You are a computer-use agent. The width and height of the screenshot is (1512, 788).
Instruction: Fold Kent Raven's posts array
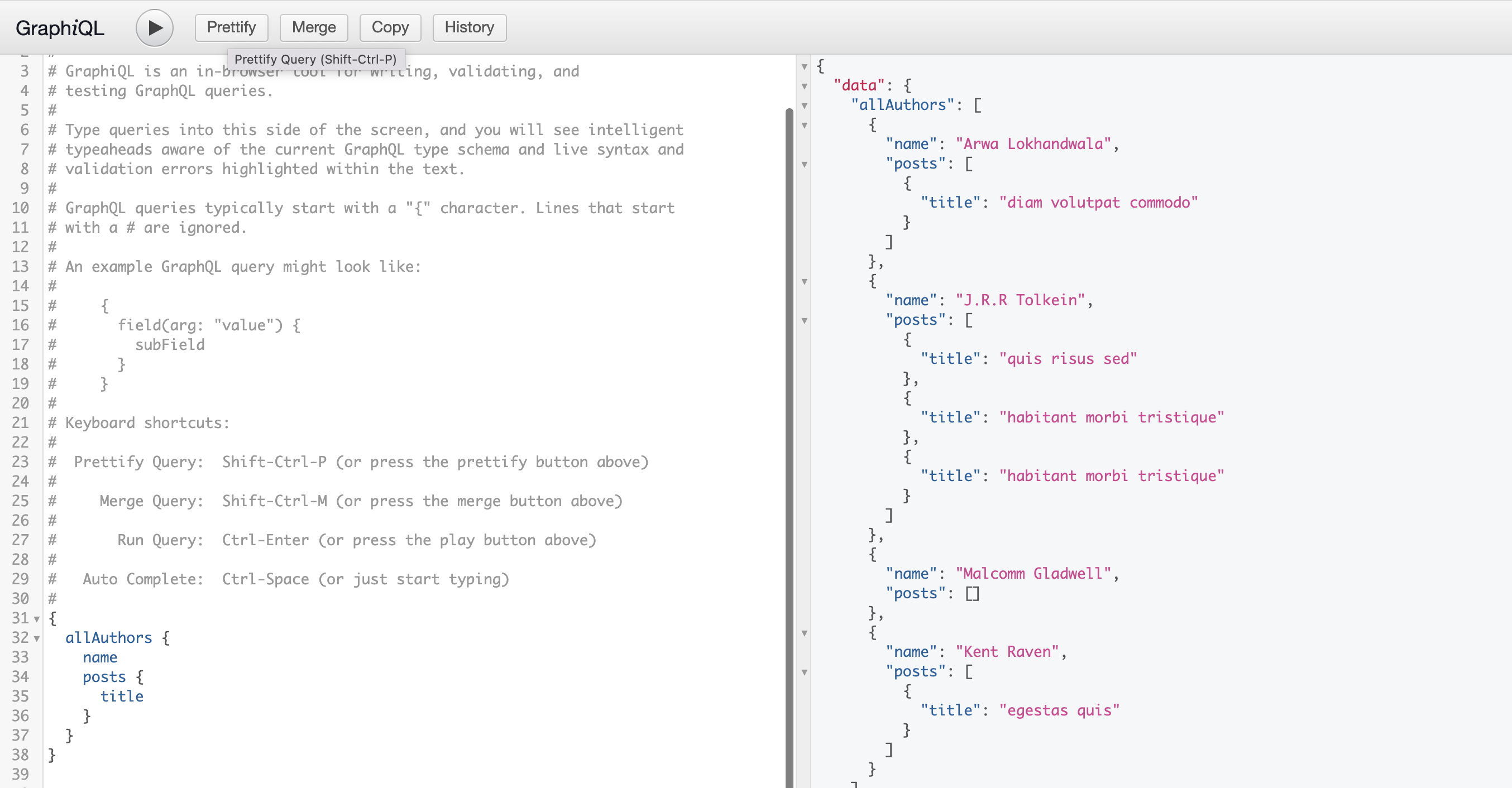click(805, 672)
